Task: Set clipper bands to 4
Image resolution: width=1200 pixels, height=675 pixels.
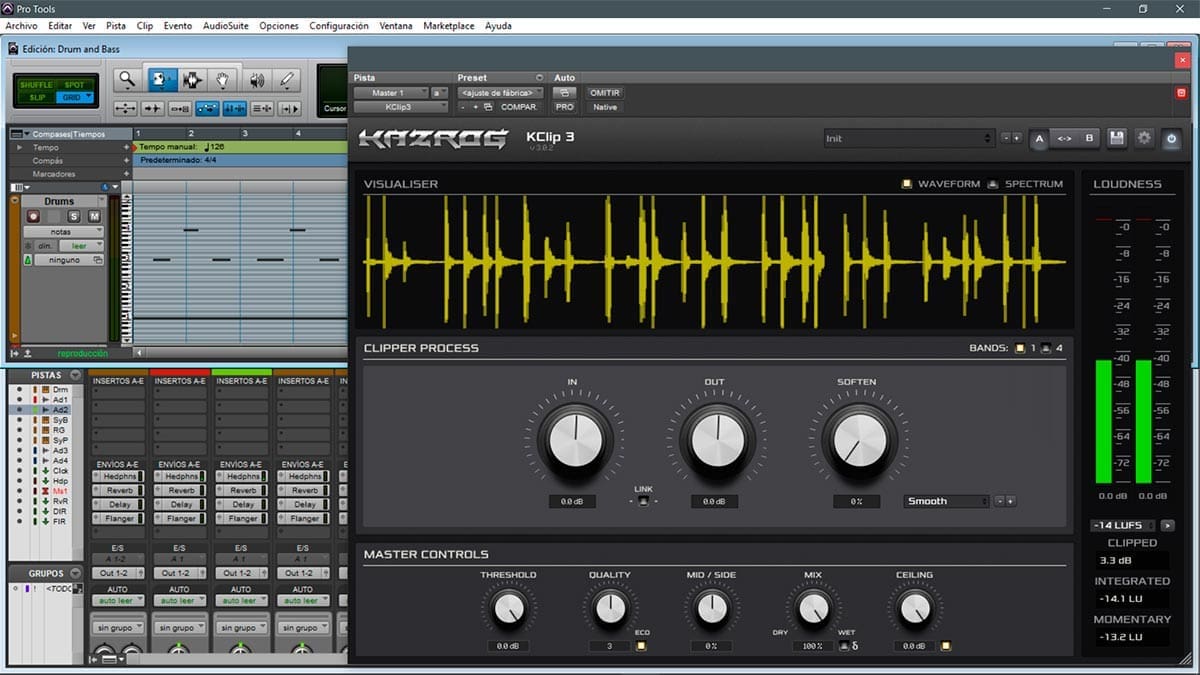Action: (x=1046, y=348)
